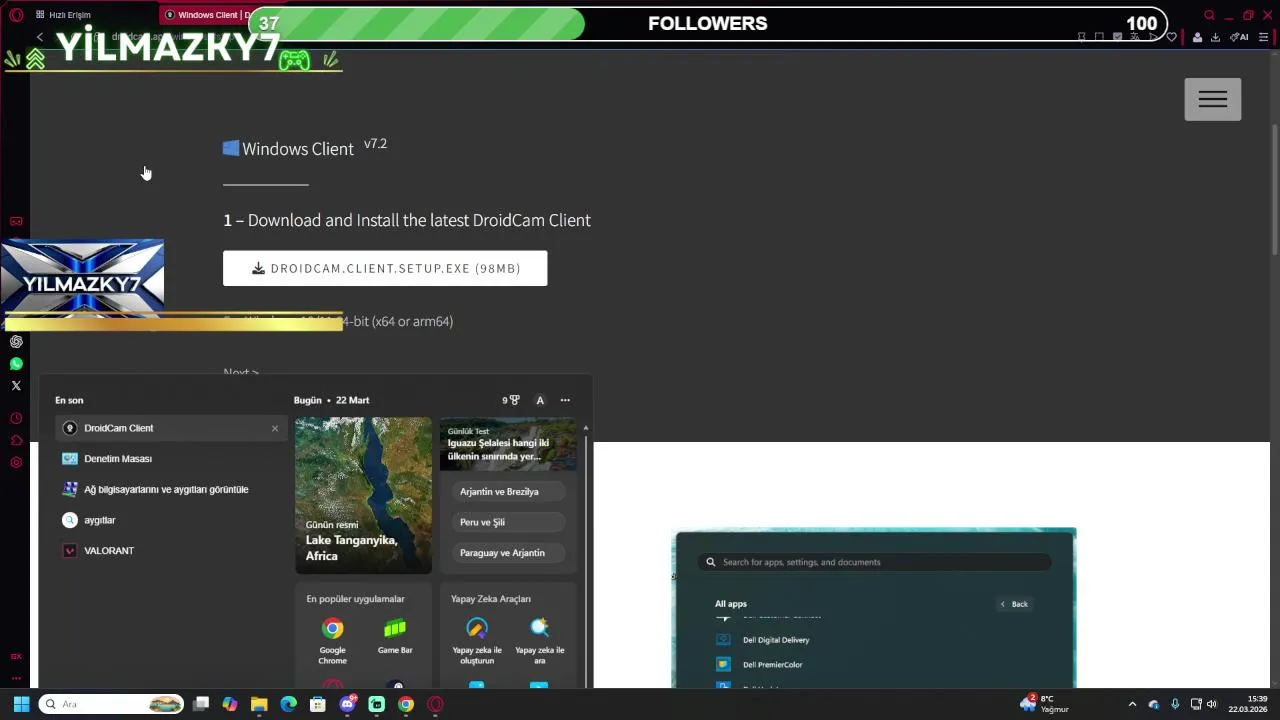Open 'Yapay zeka ile ara' tool
1280x720 pixels.
pos(539,640)
